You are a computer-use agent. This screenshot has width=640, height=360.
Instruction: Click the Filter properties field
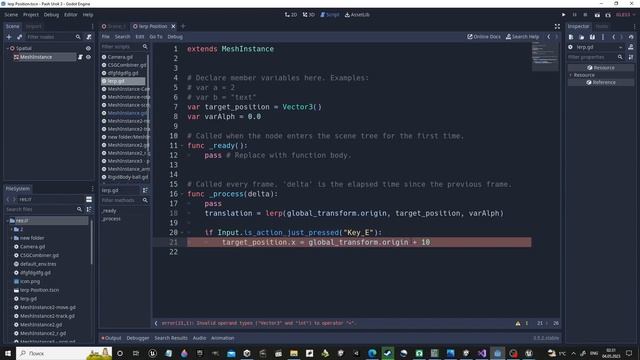point(596,57)
